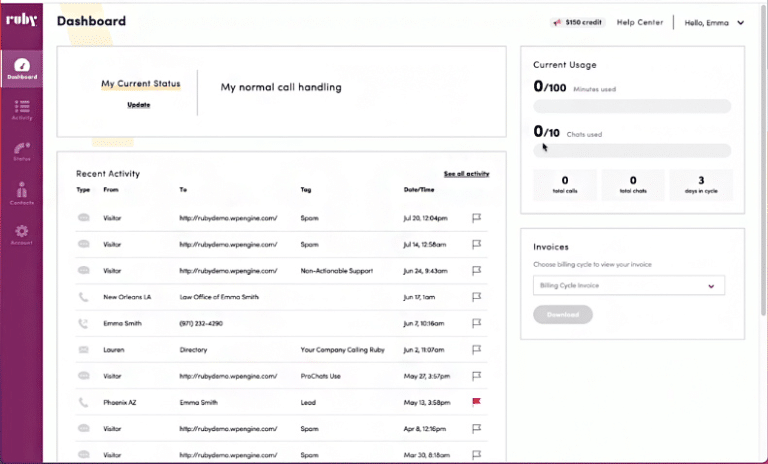
Task: Open the Dashboard sidebar item
Action: tap(22, 69)
